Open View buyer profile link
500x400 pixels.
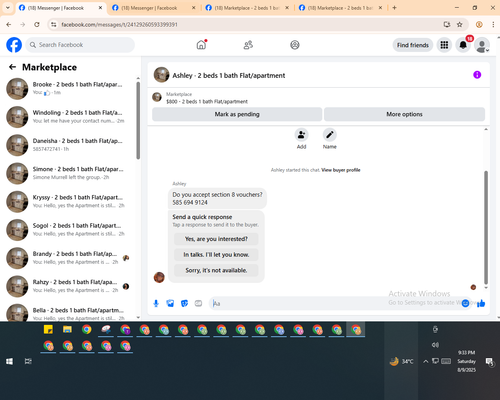[341, 170]
